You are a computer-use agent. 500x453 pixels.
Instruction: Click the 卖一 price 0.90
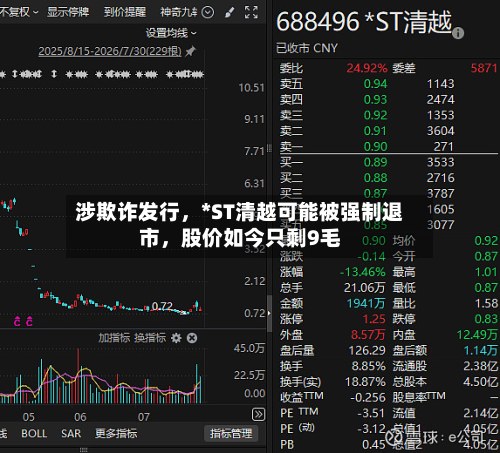[376, 146]
